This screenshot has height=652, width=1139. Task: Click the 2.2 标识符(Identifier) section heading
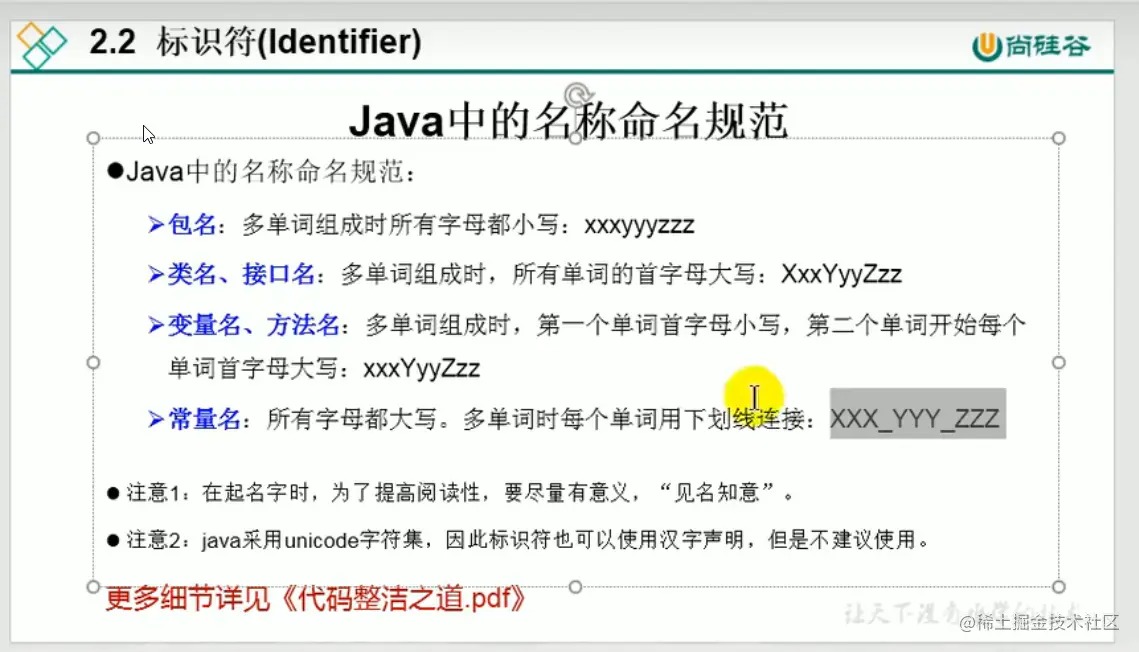click(256, 42)
